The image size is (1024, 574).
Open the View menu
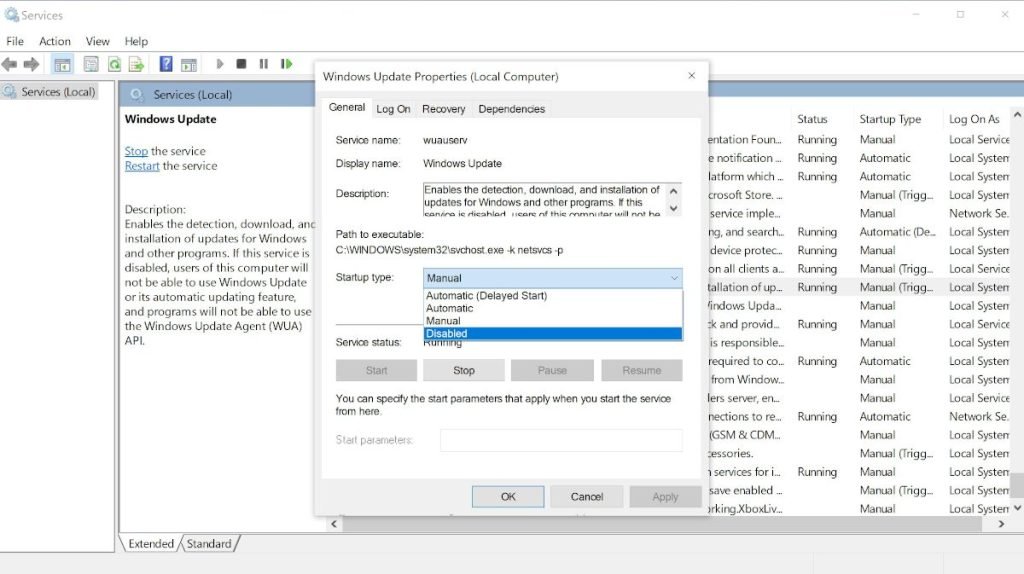point(97,41)
